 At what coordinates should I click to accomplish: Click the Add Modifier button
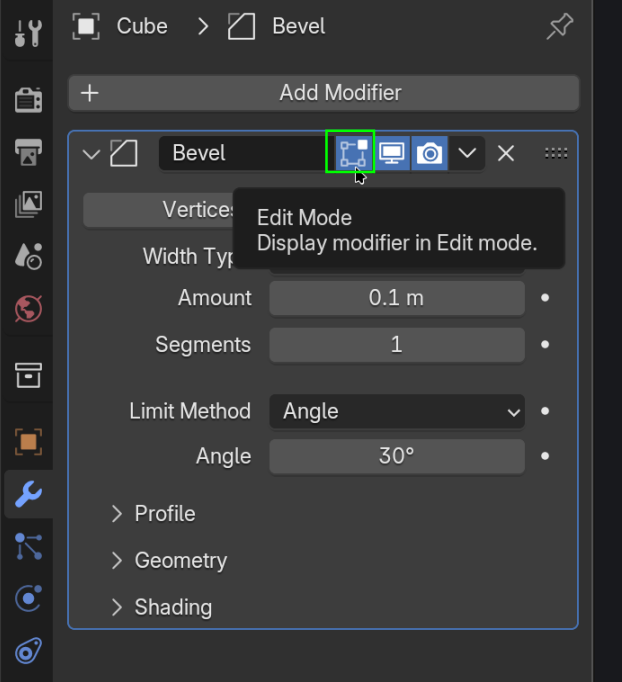pyautogui.click(x=324, y=93)
